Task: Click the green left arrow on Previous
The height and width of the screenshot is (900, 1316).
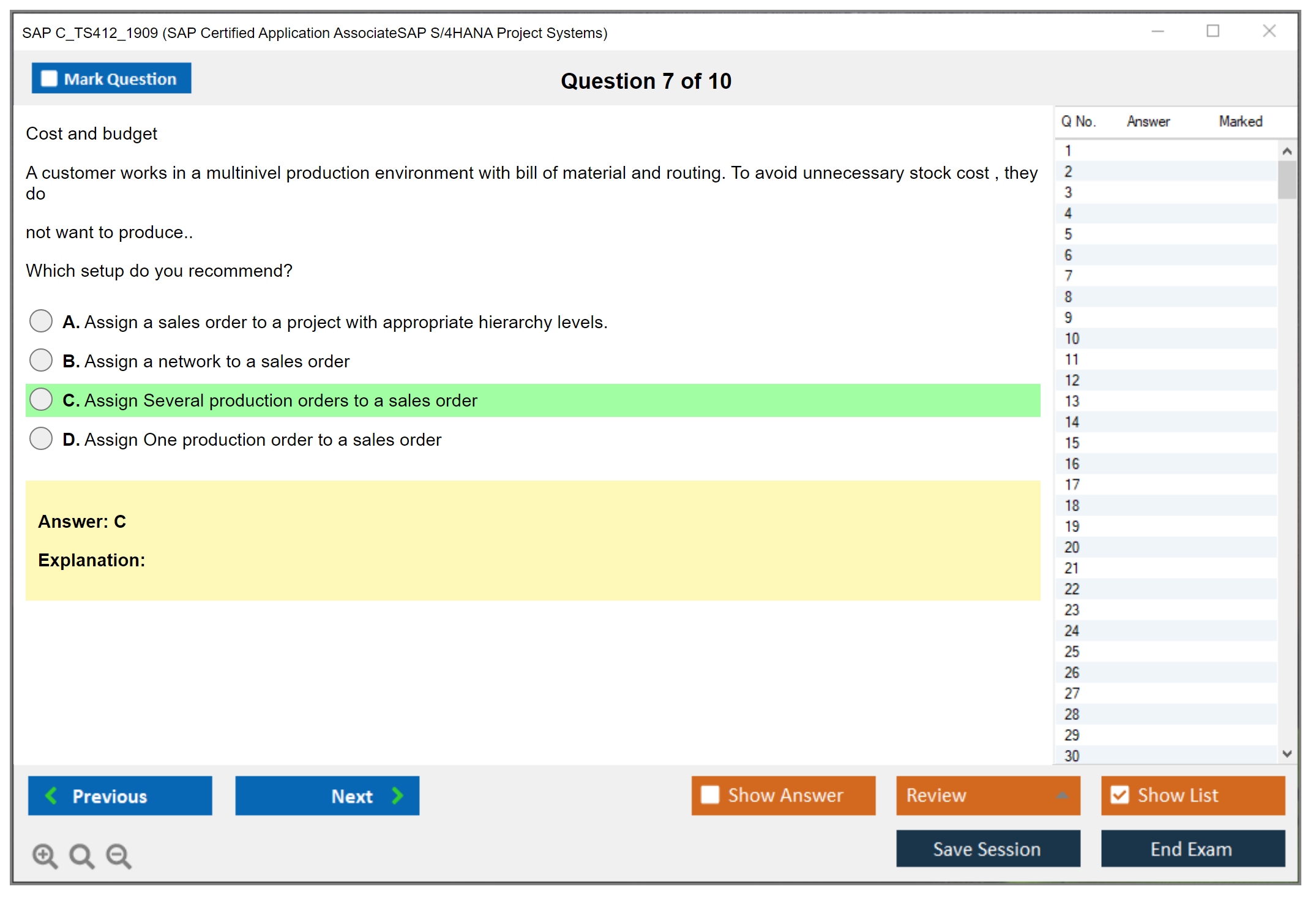Action: (x=51, y=795)
